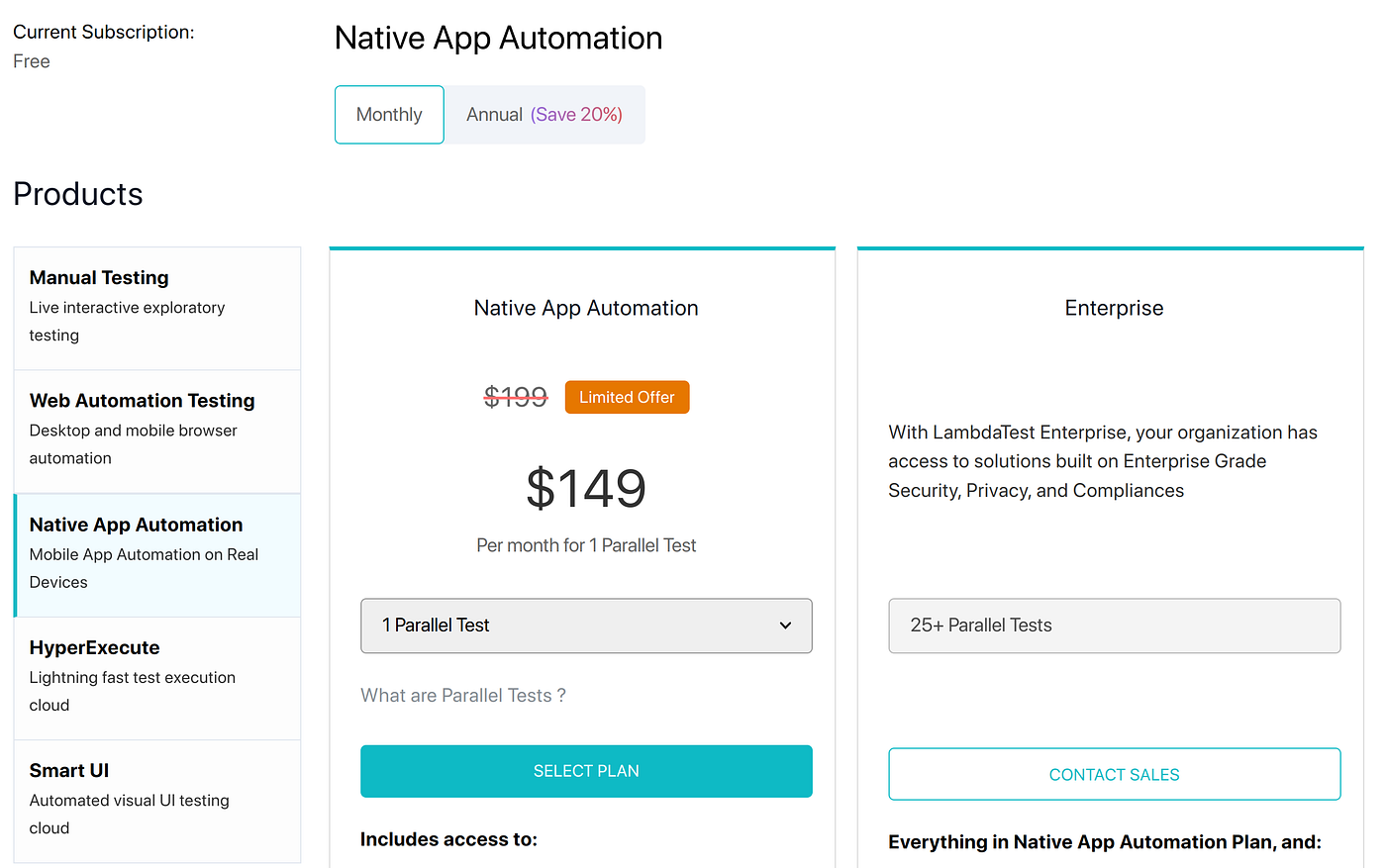The image size is (1386, 868).
Task: Click the Includes access to heading
Action: [448, 839]
